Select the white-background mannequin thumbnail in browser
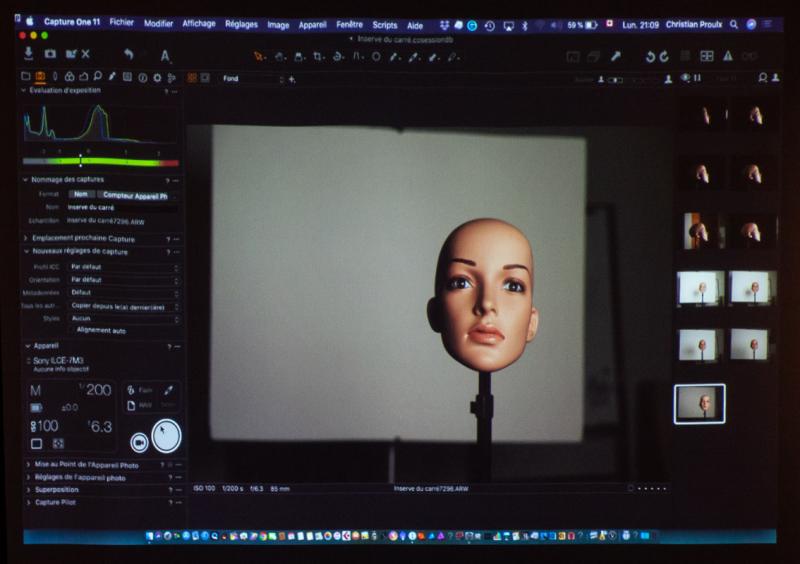800x564 pixels. (x=699, y=288)
